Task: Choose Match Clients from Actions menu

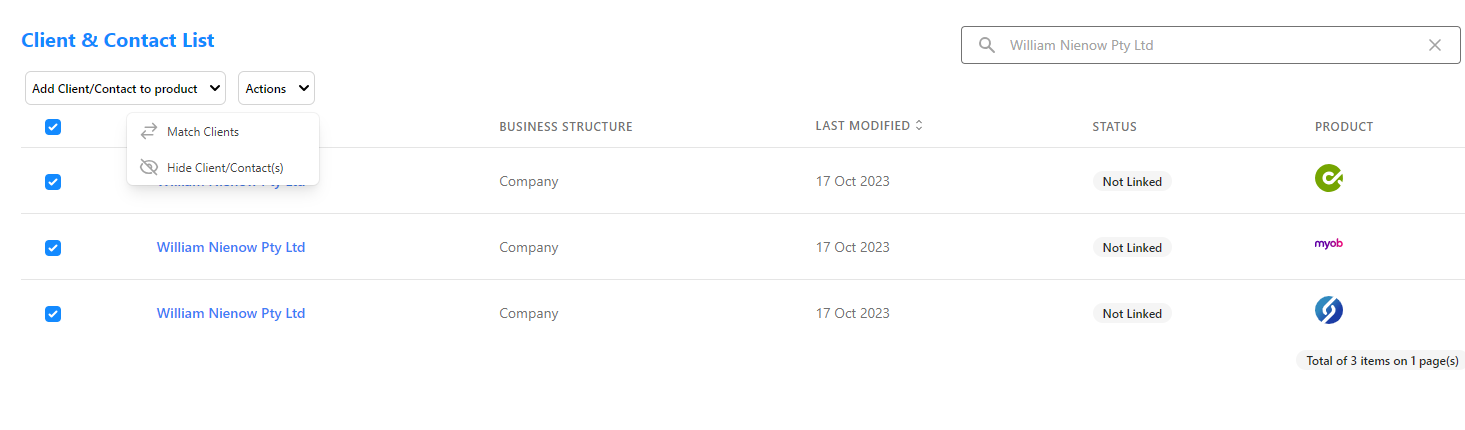Action: 203,132
